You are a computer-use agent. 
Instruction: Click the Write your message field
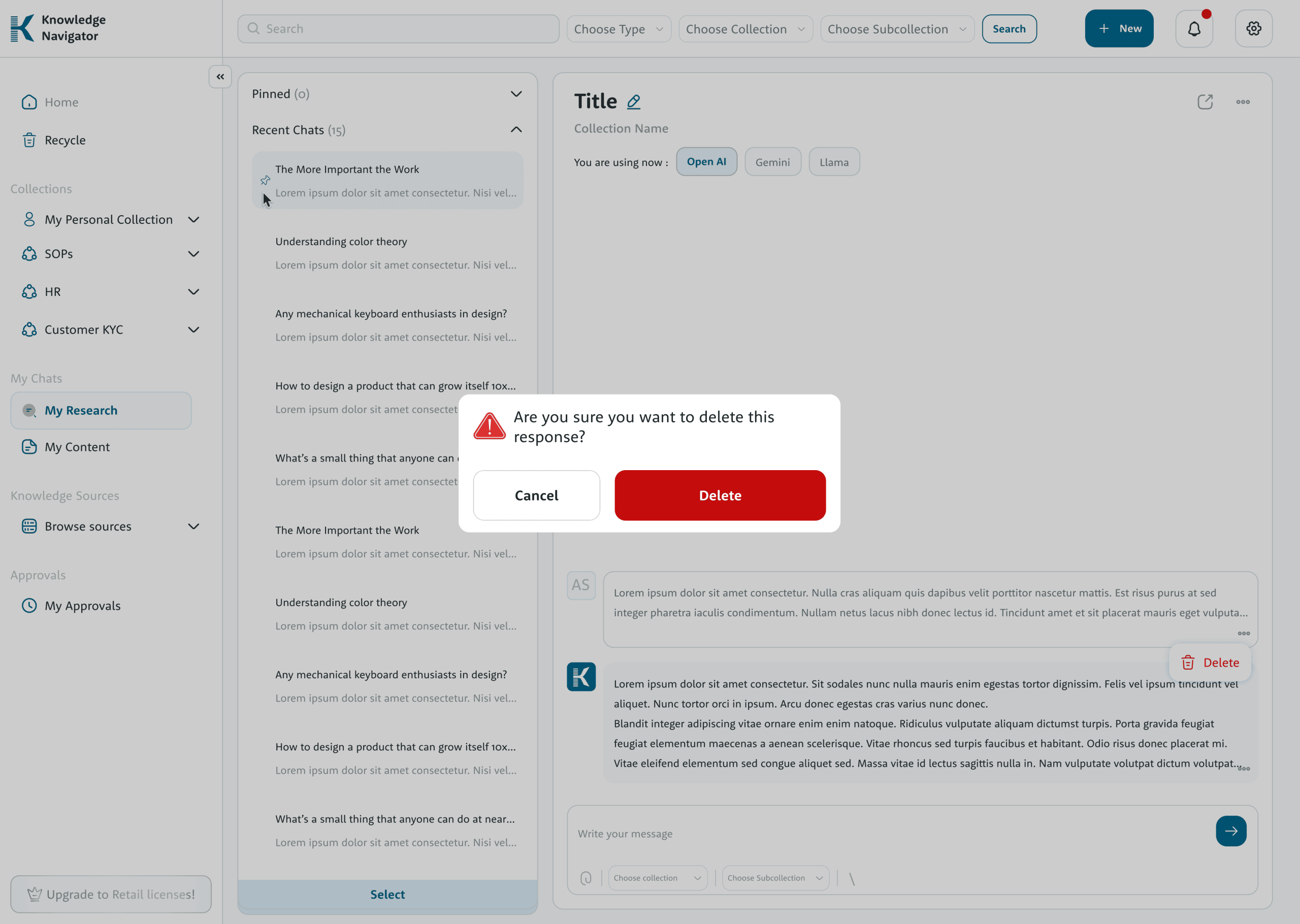[x=888, y=834]
